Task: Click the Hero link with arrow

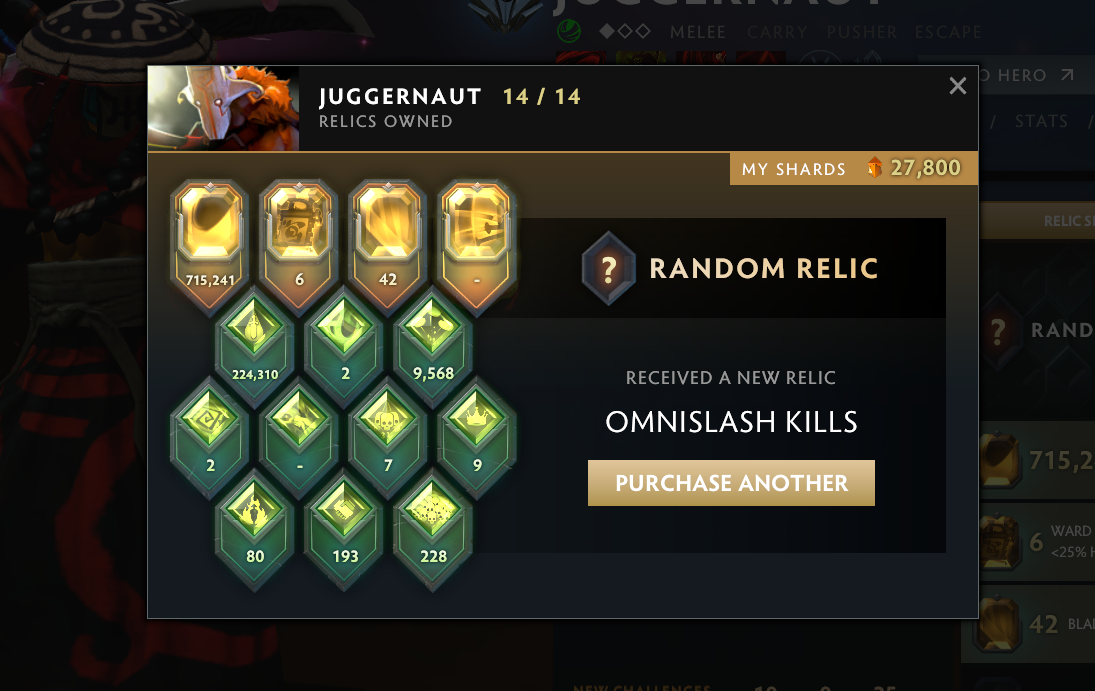Action: point(1026,75)
